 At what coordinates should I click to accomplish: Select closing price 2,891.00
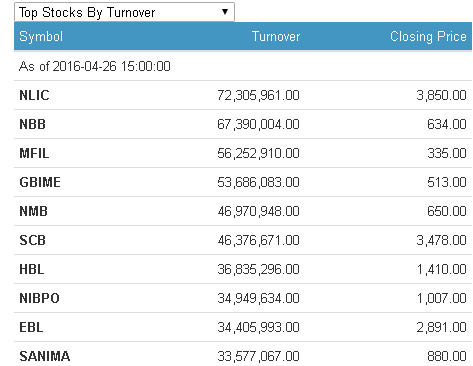tap(441, 327)
